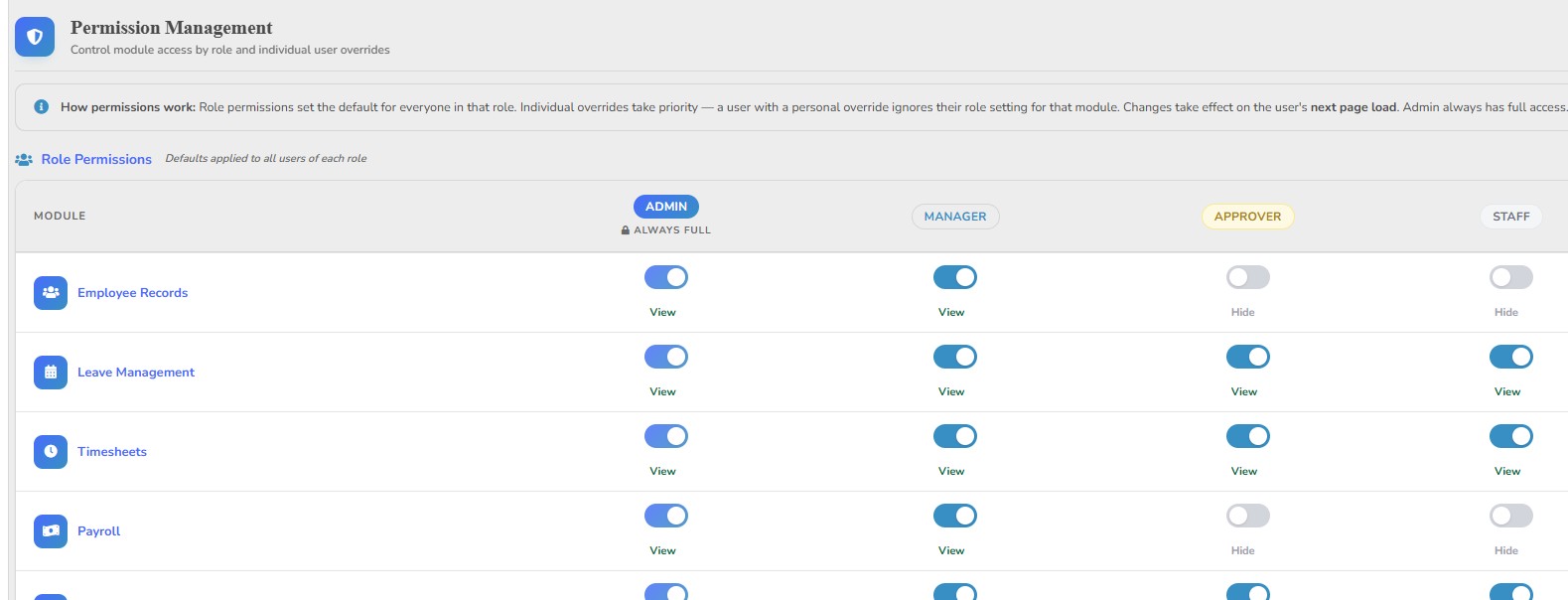The image size is (1568, 600).
Task: Enable Approver access for Payroll
Action: [1248, 516]
